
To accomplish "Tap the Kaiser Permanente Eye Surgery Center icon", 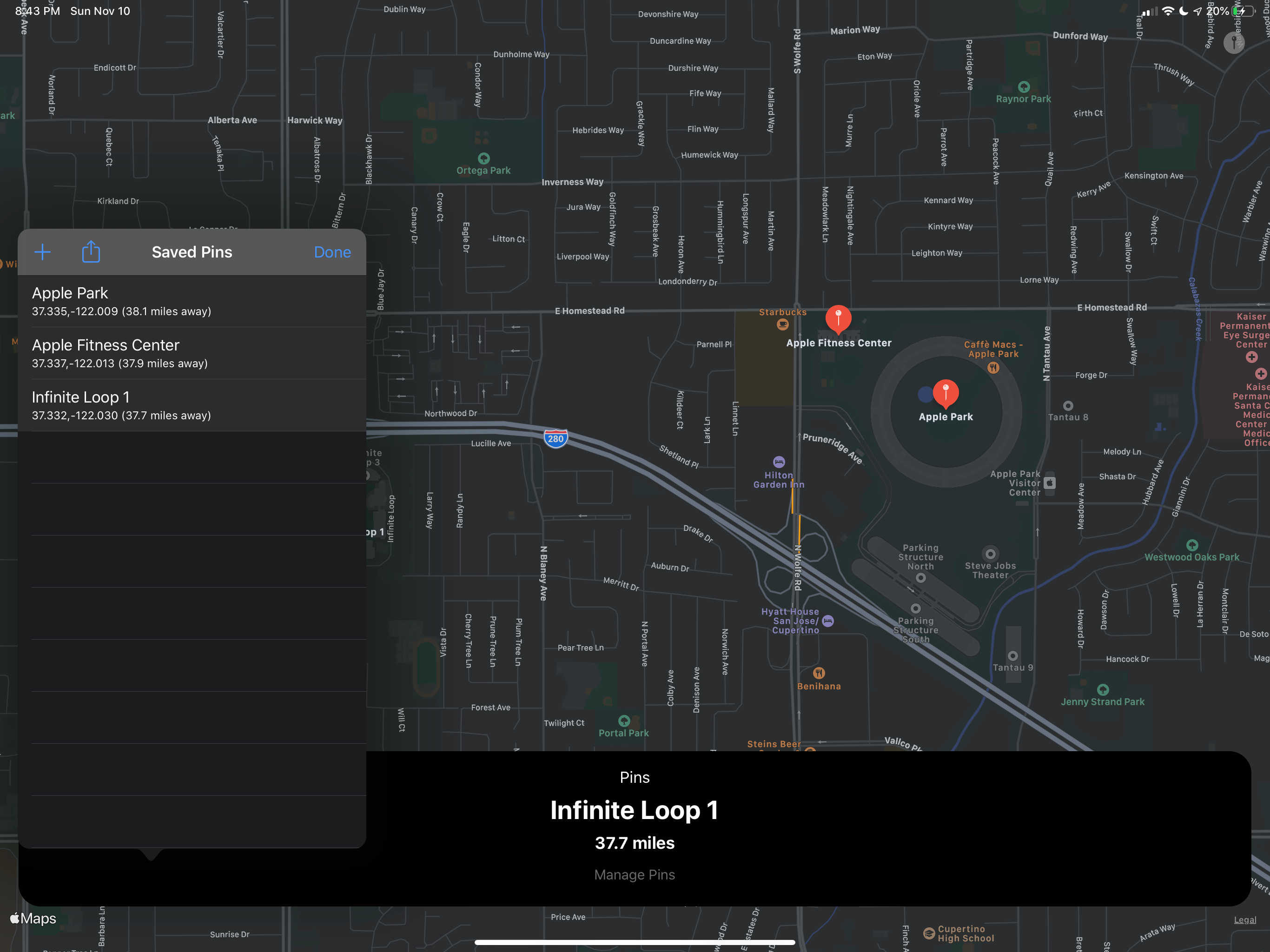I will pos(1251,357).
